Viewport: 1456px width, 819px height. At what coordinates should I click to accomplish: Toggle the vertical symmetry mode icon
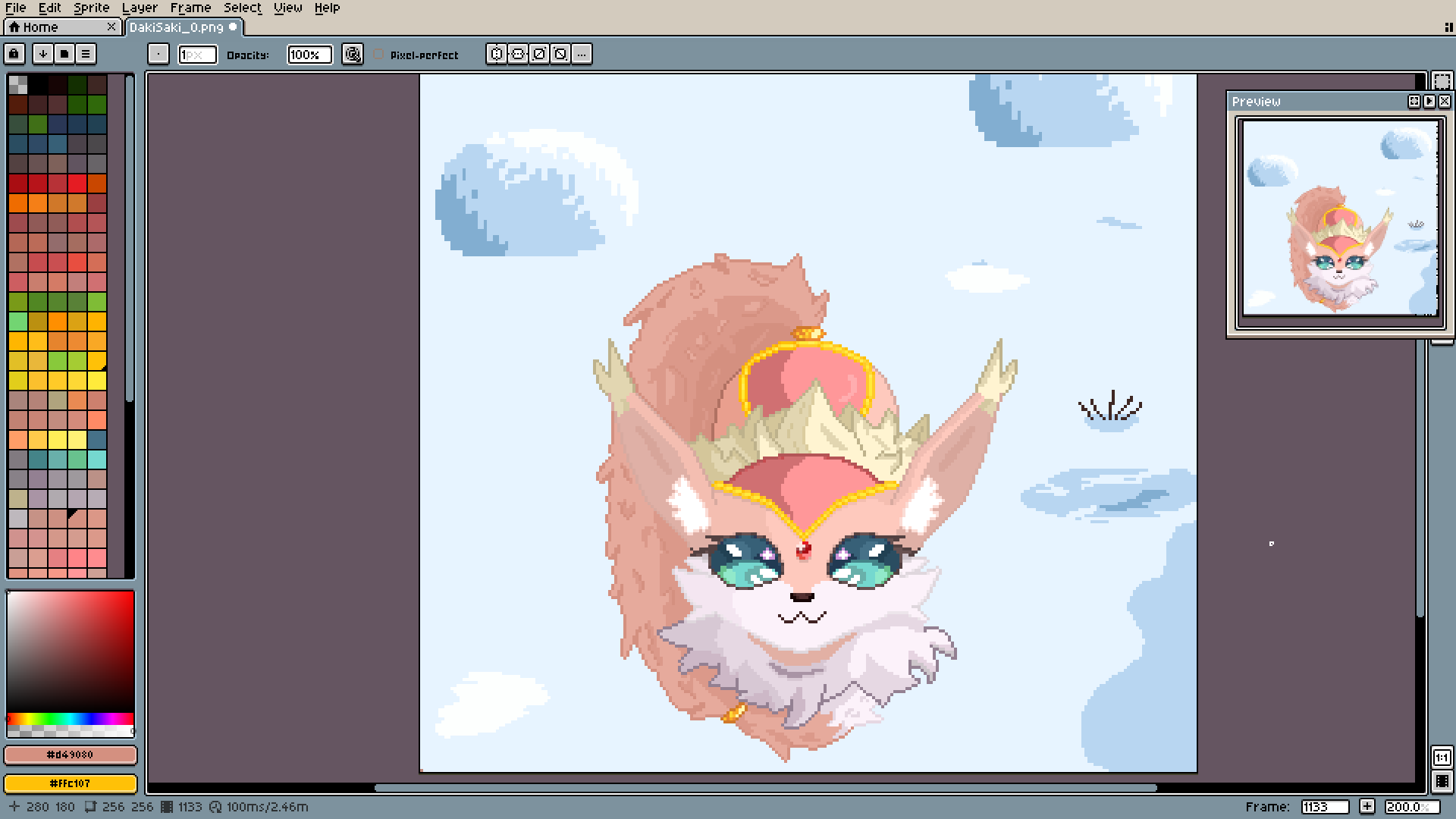(518, 54)
